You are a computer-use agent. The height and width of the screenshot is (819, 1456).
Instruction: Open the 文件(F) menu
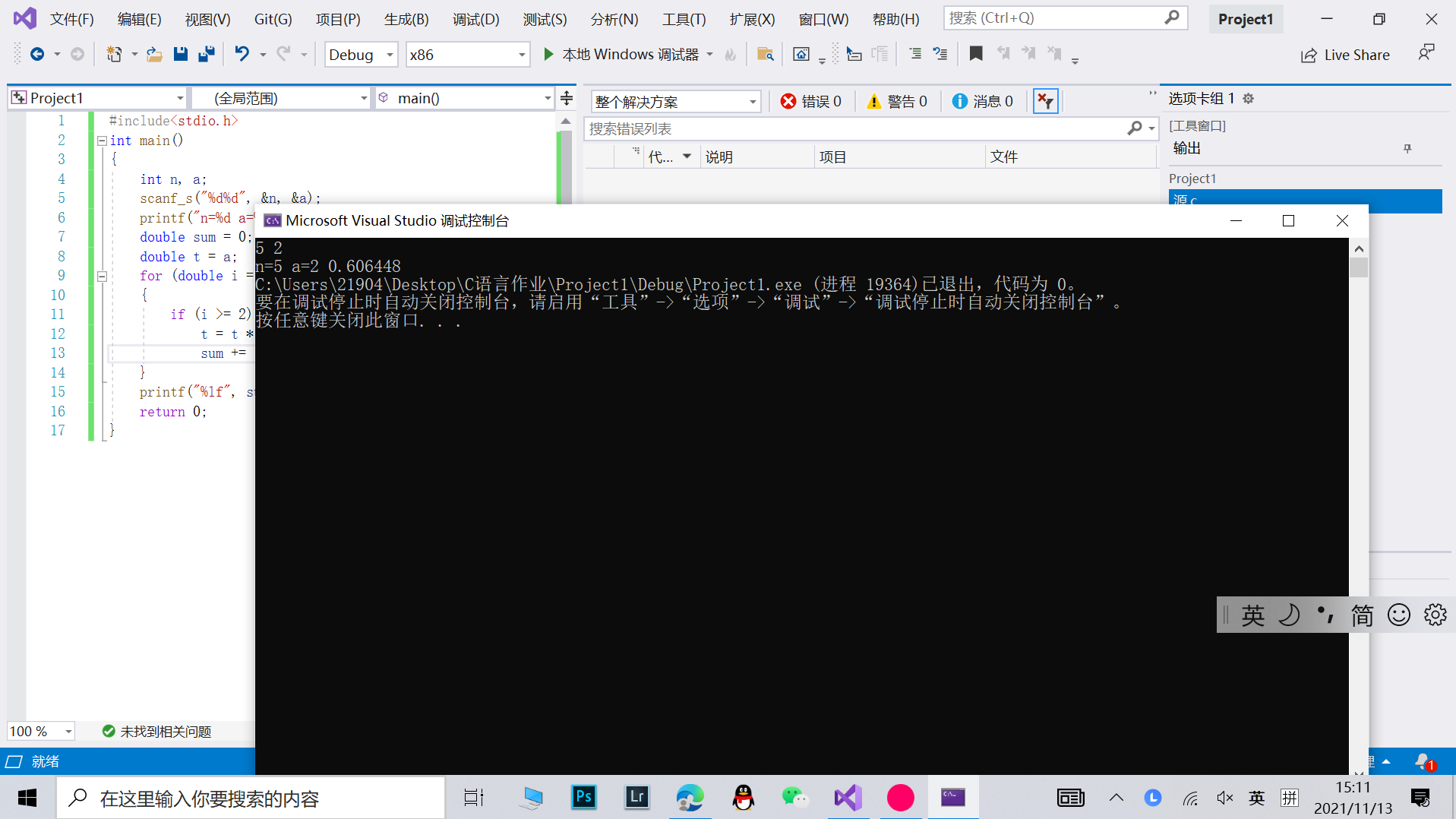pos(71,19)
